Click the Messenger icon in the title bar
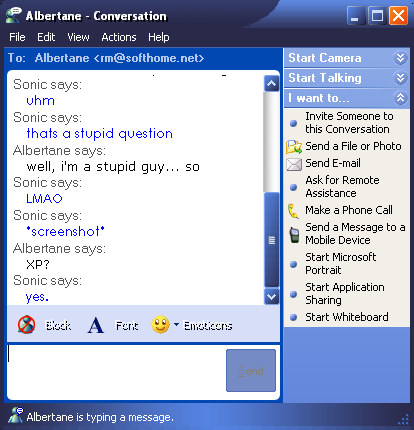 click(14, 15)
